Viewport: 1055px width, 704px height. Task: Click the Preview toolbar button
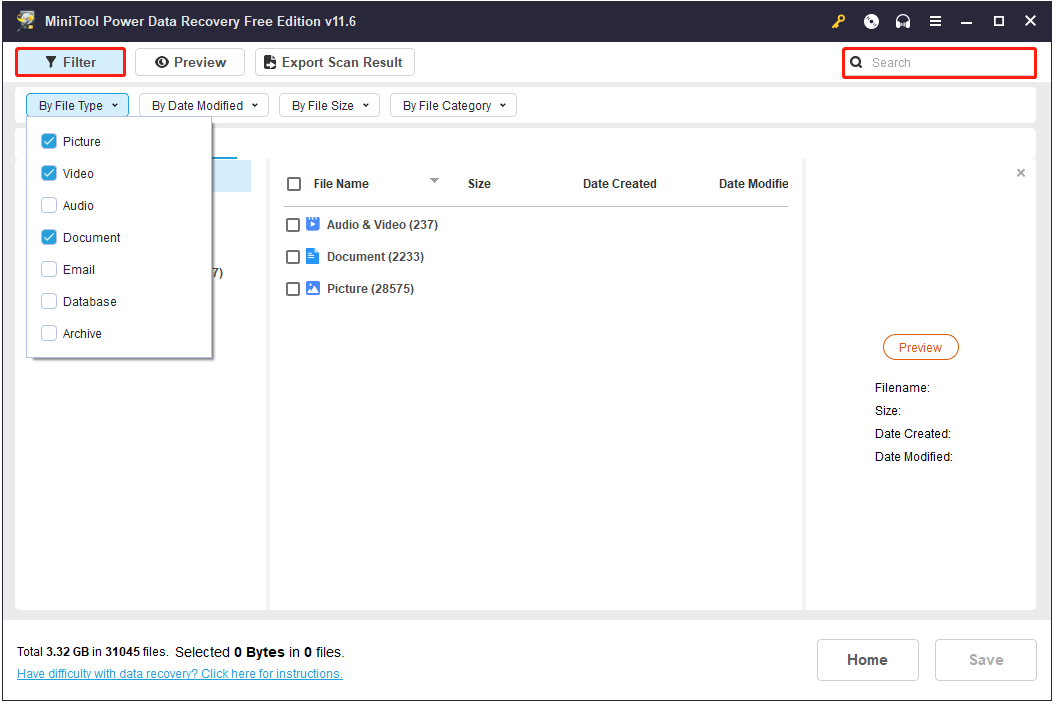pyautogui.click(x=190, y=63)
